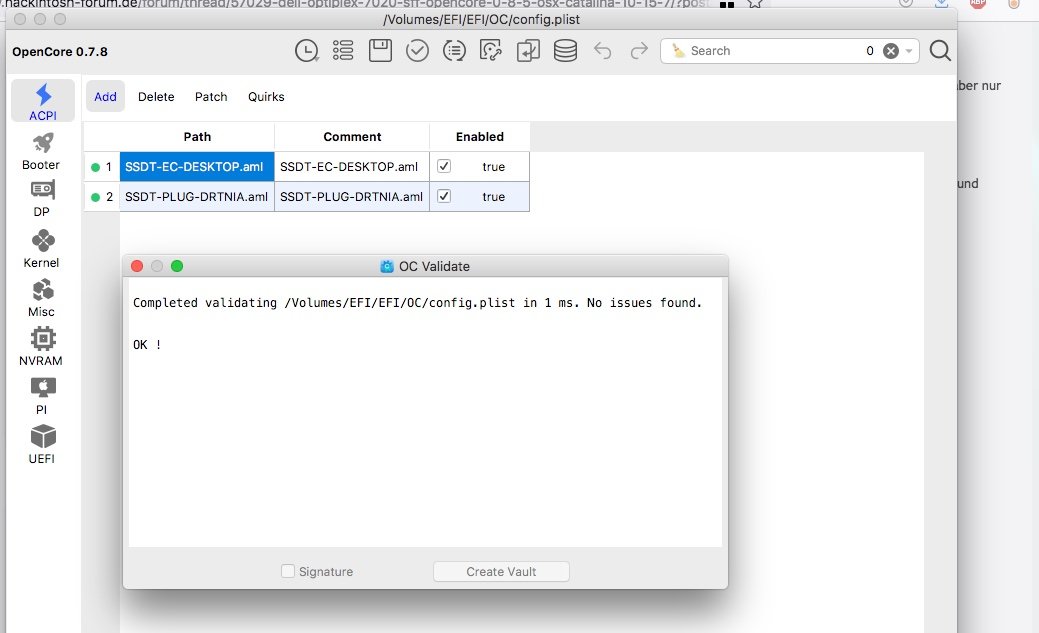Open the PI sidebar section
The height and width of the screenshot is (633, 1039).
click(42, 396)
